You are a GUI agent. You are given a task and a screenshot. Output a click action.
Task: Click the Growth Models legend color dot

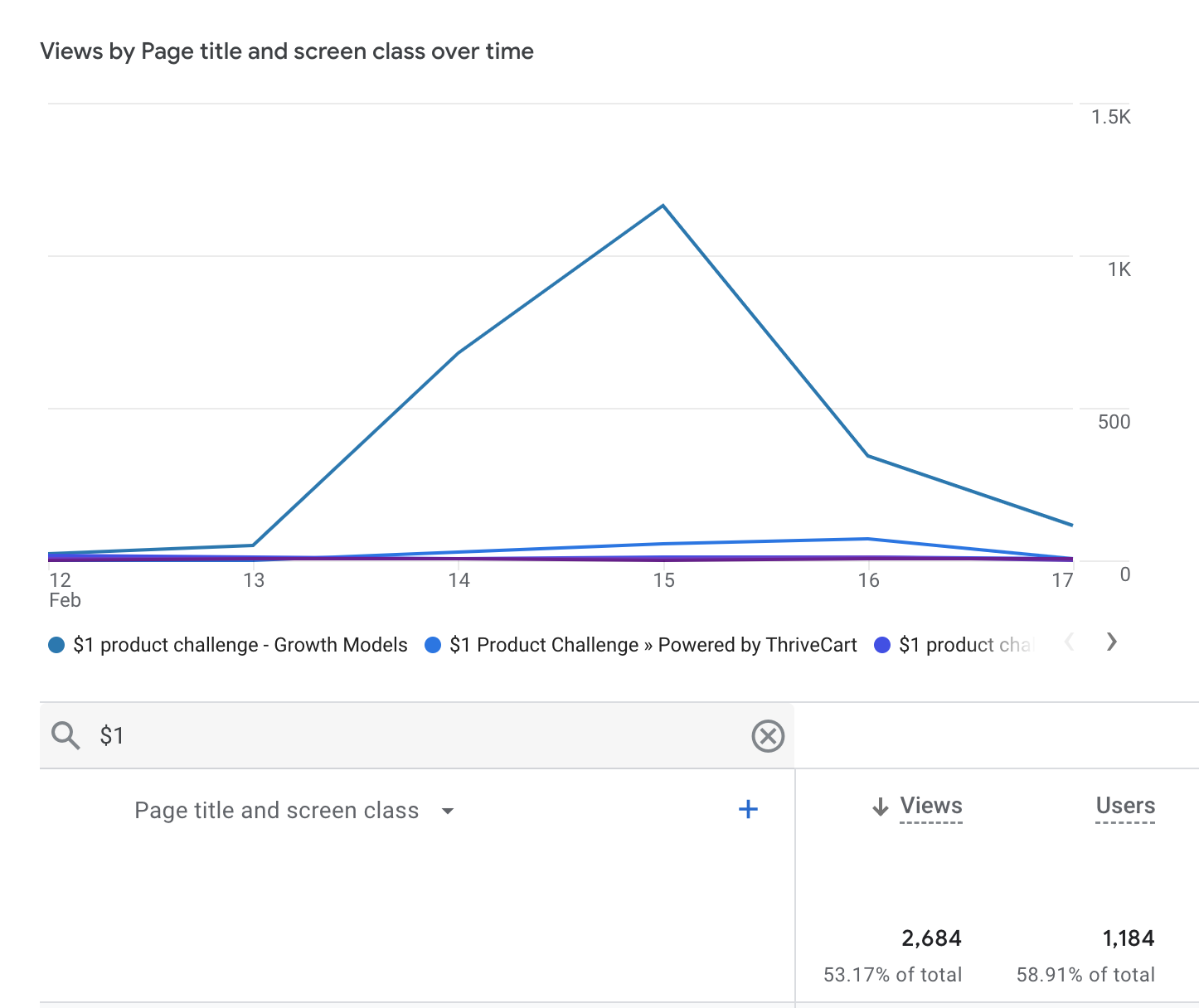point(56,645)
